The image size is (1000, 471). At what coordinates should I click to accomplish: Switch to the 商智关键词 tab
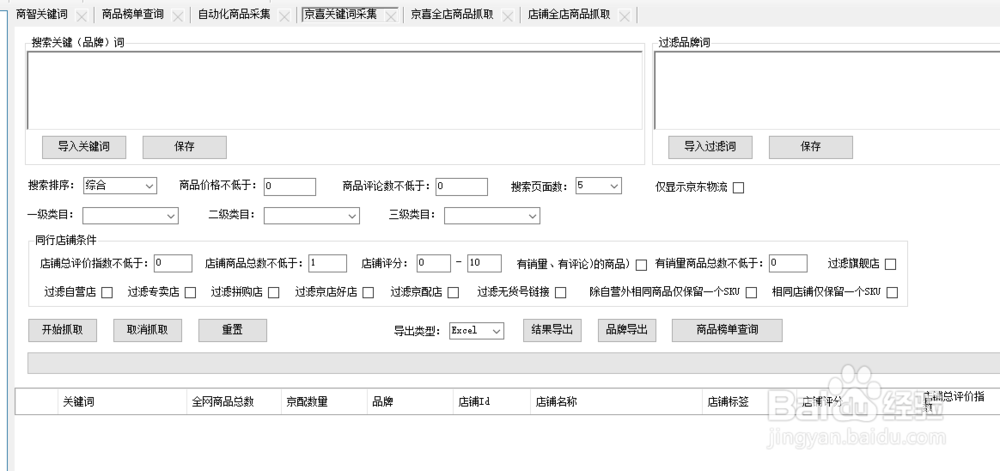pos(41,14)
